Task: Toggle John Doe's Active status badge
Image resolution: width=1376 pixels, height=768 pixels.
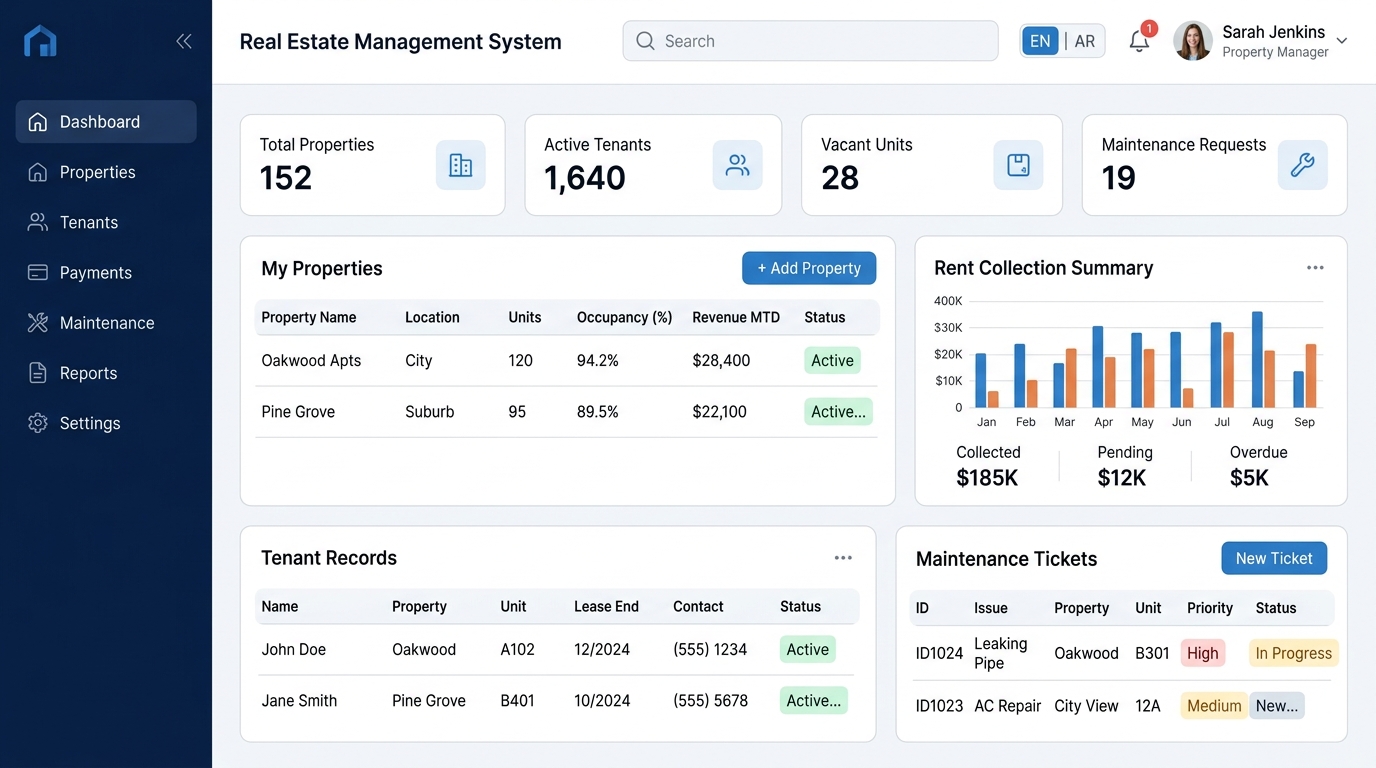Action: [807, 649]
